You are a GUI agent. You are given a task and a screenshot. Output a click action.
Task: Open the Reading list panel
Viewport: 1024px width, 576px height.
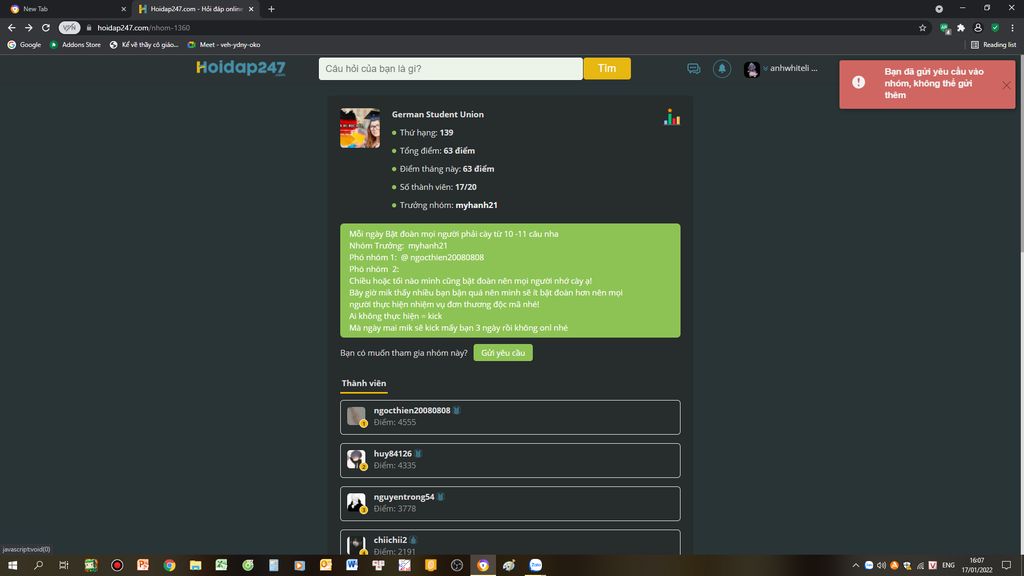point(993,44)
